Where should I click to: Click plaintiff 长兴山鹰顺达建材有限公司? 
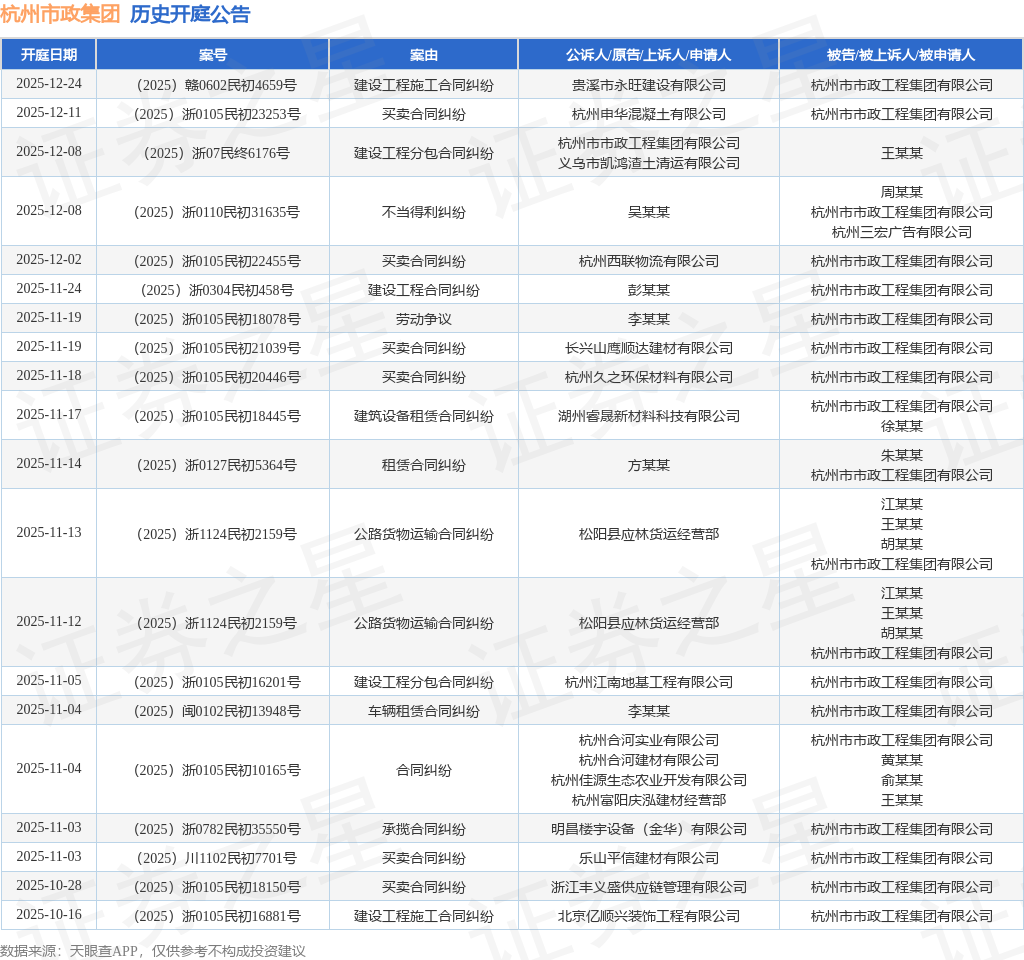648,348
